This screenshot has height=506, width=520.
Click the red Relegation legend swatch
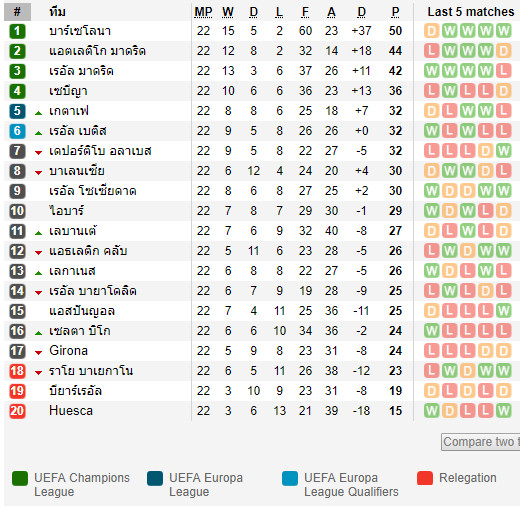pos(425,478)
